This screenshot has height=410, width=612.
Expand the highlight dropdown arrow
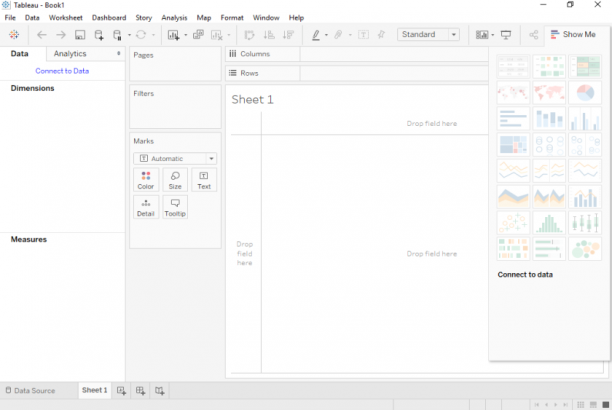326,35
